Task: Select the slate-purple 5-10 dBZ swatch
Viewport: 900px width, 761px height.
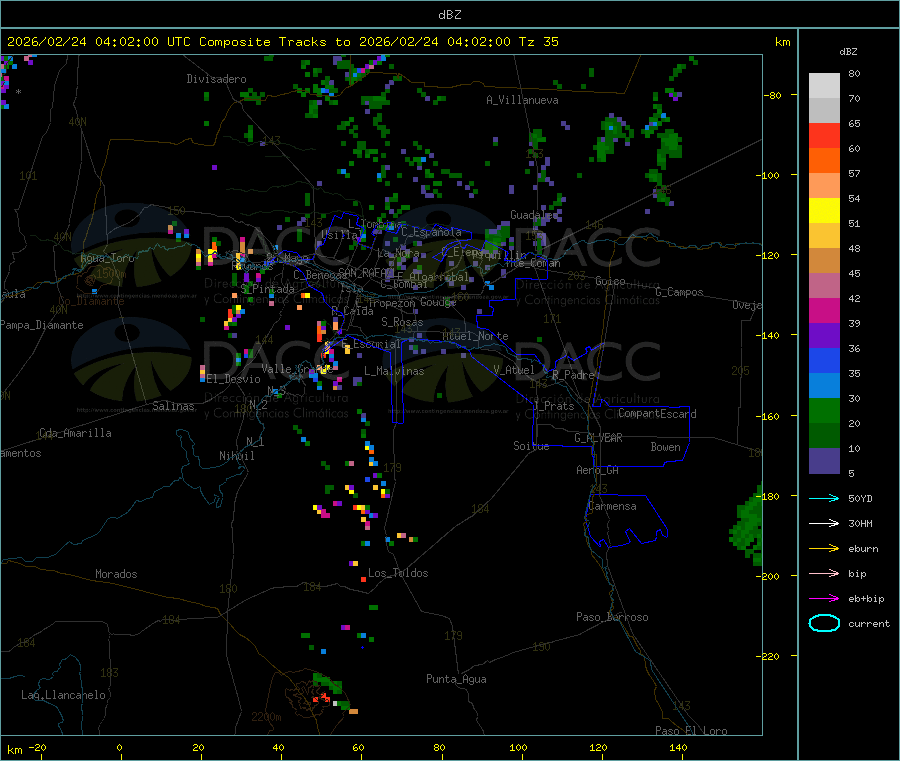Action: [824, 461]
